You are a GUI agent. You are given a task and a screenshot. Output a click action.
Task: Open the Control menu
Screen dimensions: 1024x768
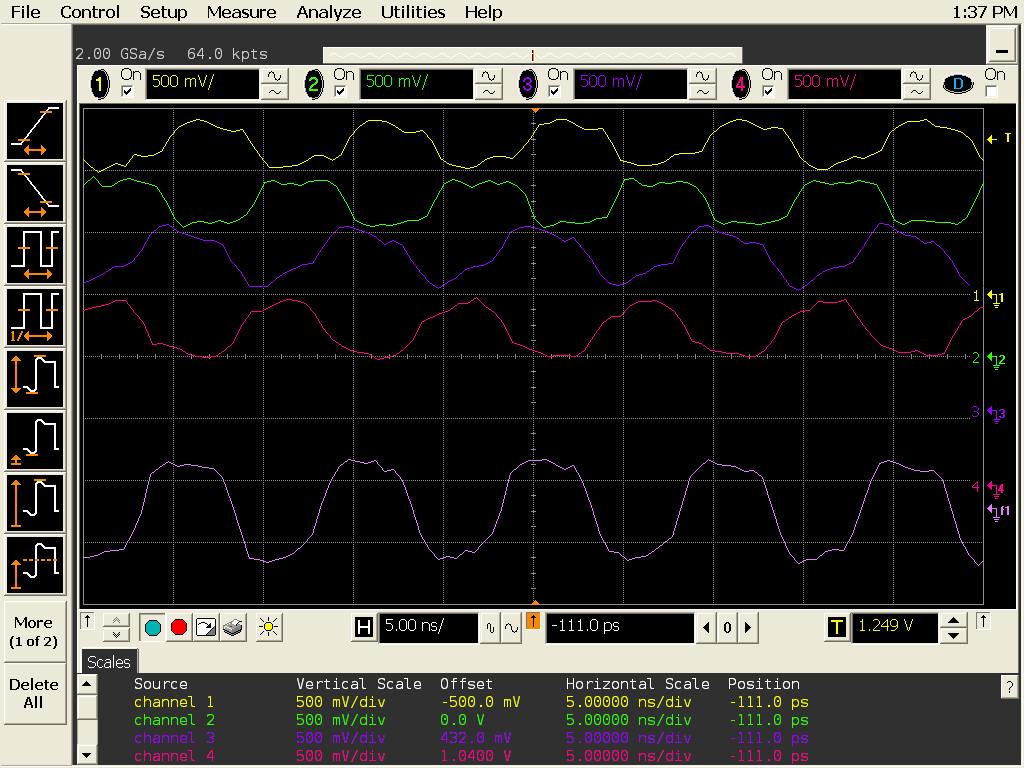(89, 12)
